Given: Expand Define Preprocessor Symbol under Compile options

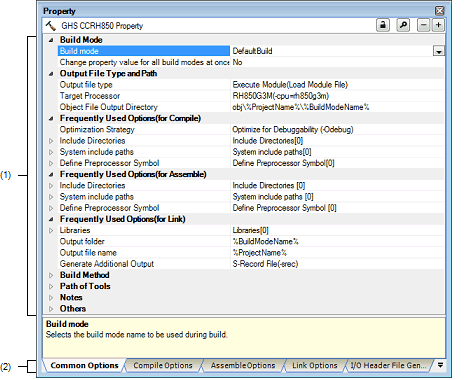Looking at the screenshot, I should click(51, 163).
